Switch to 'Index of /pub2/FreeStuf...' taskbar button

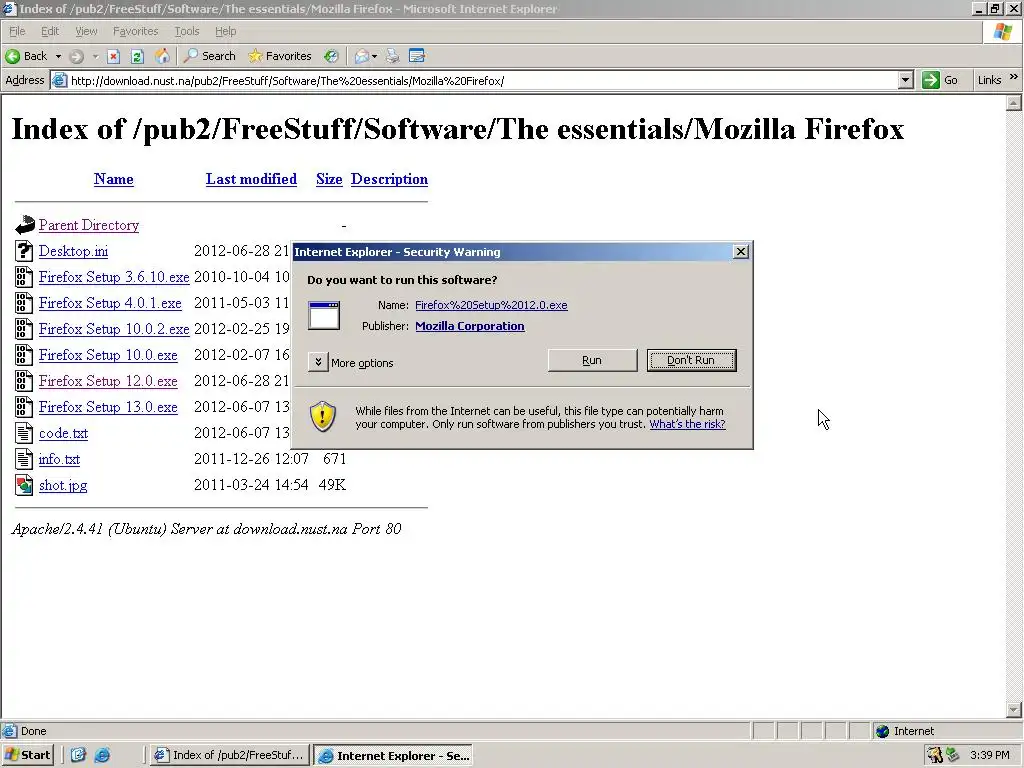click(228, 755)
